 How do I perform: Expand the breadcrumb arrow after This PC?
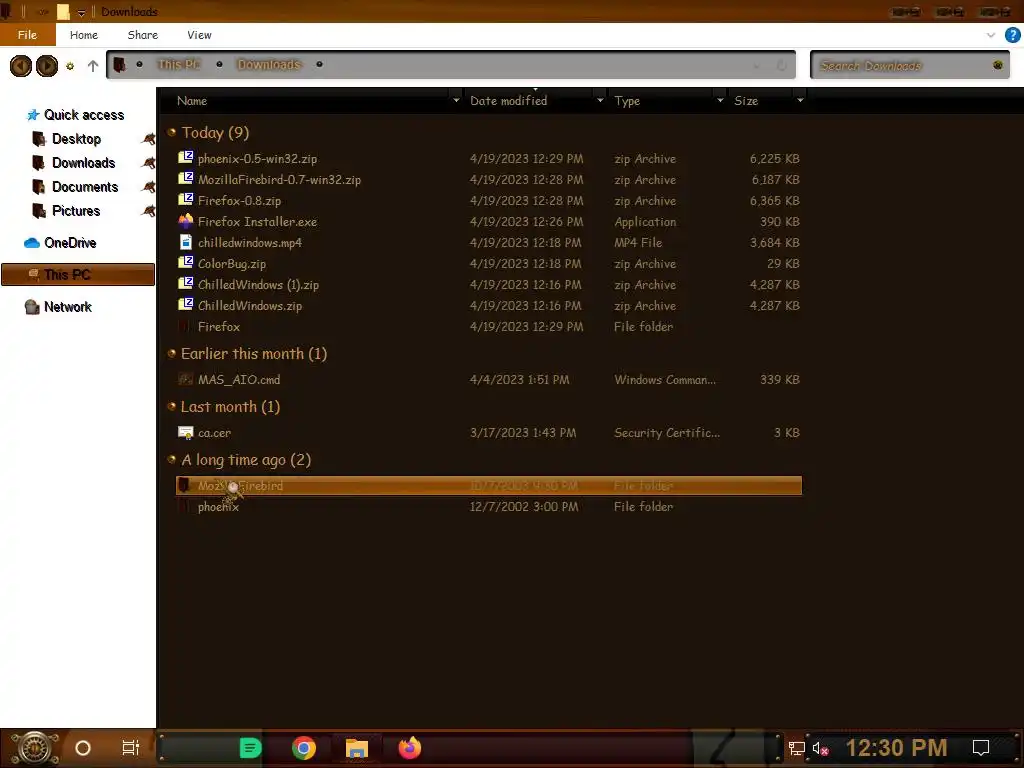219,65
